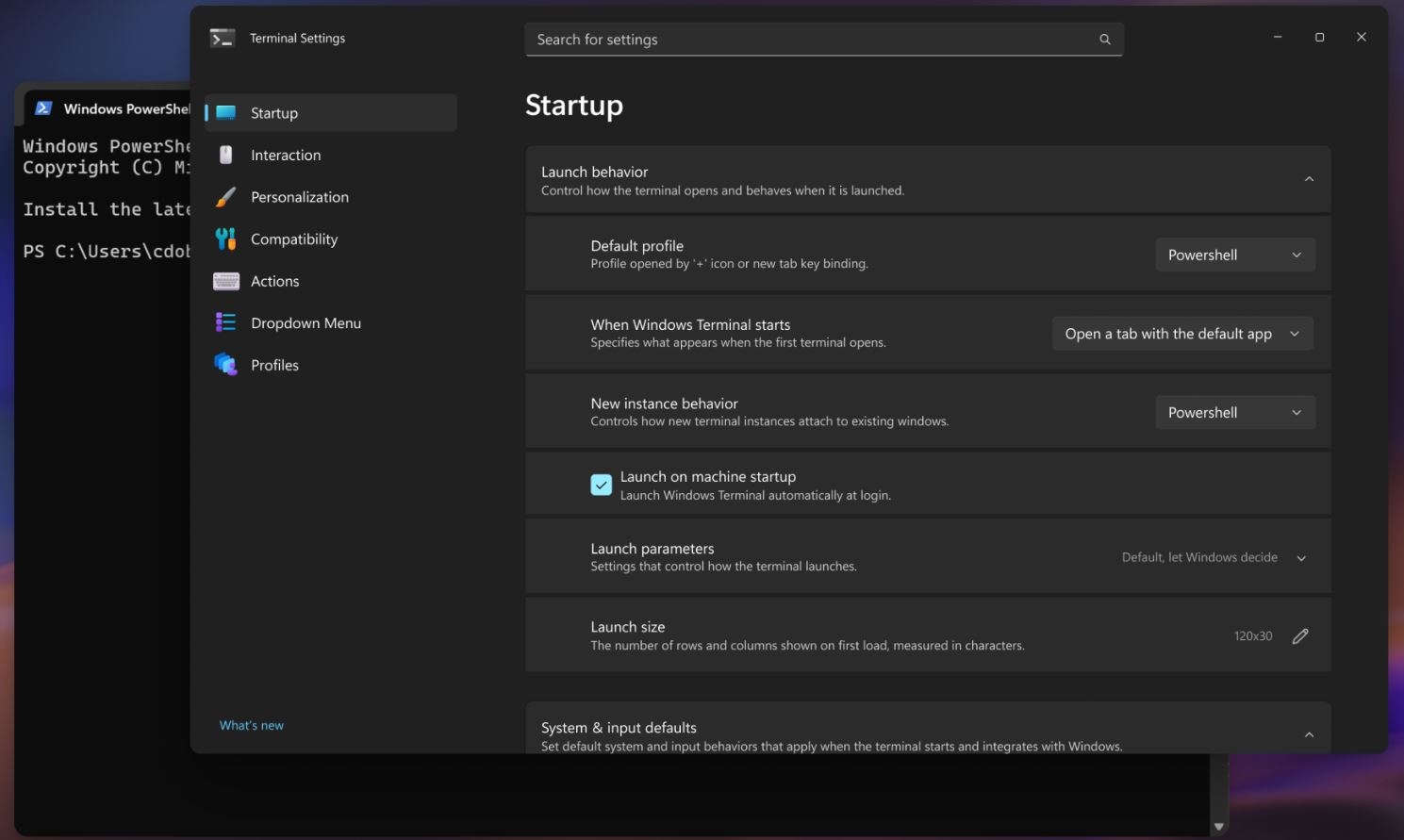Open the When Windows Terminal starts dropdown
Image resolution: width=1404 pixels, height=840 pixels.
(1181, 333)
